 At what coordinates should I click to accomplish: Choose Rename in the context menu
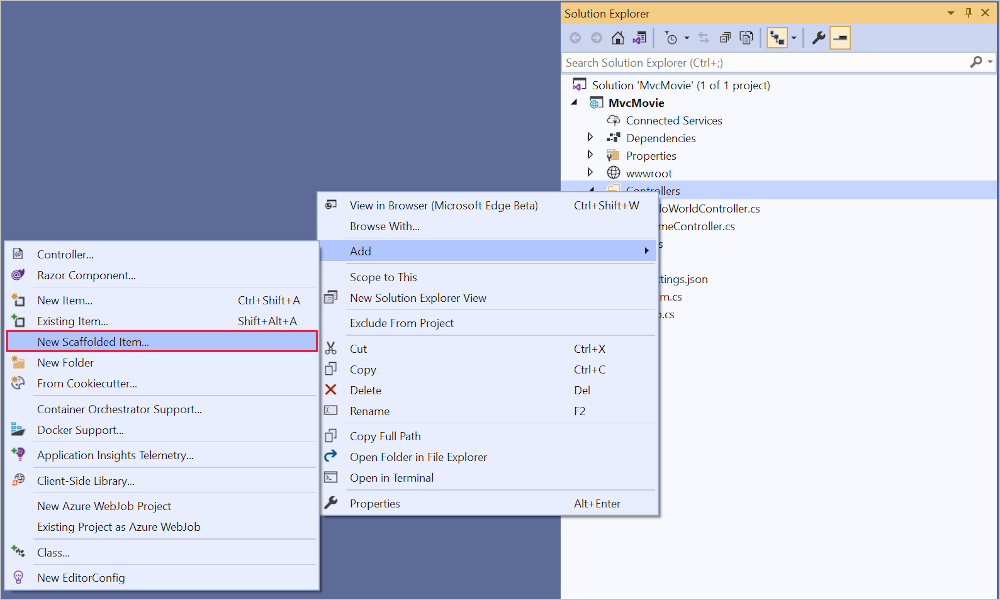pos(369,411)
